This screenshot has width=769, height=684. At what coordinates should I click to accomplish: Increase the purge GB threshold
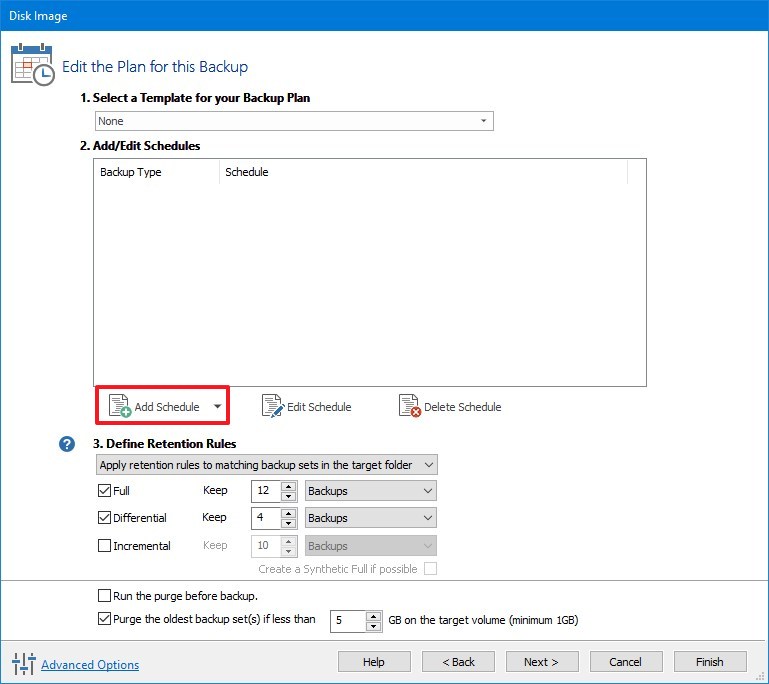click(x=374, y=616)
